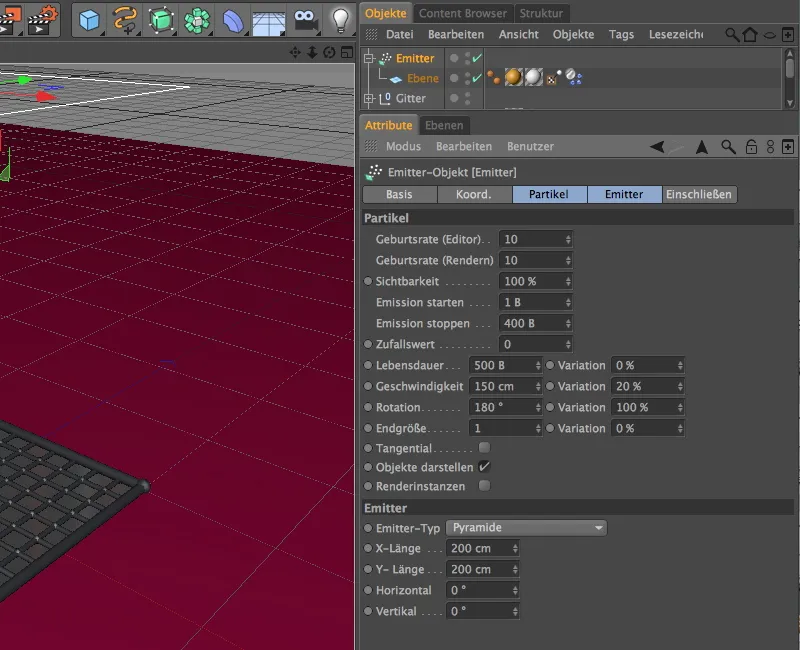This screenshot has width=800, height=650.
Task: Click Attribute Manager up arrow icon
Action: pos(702,147)
